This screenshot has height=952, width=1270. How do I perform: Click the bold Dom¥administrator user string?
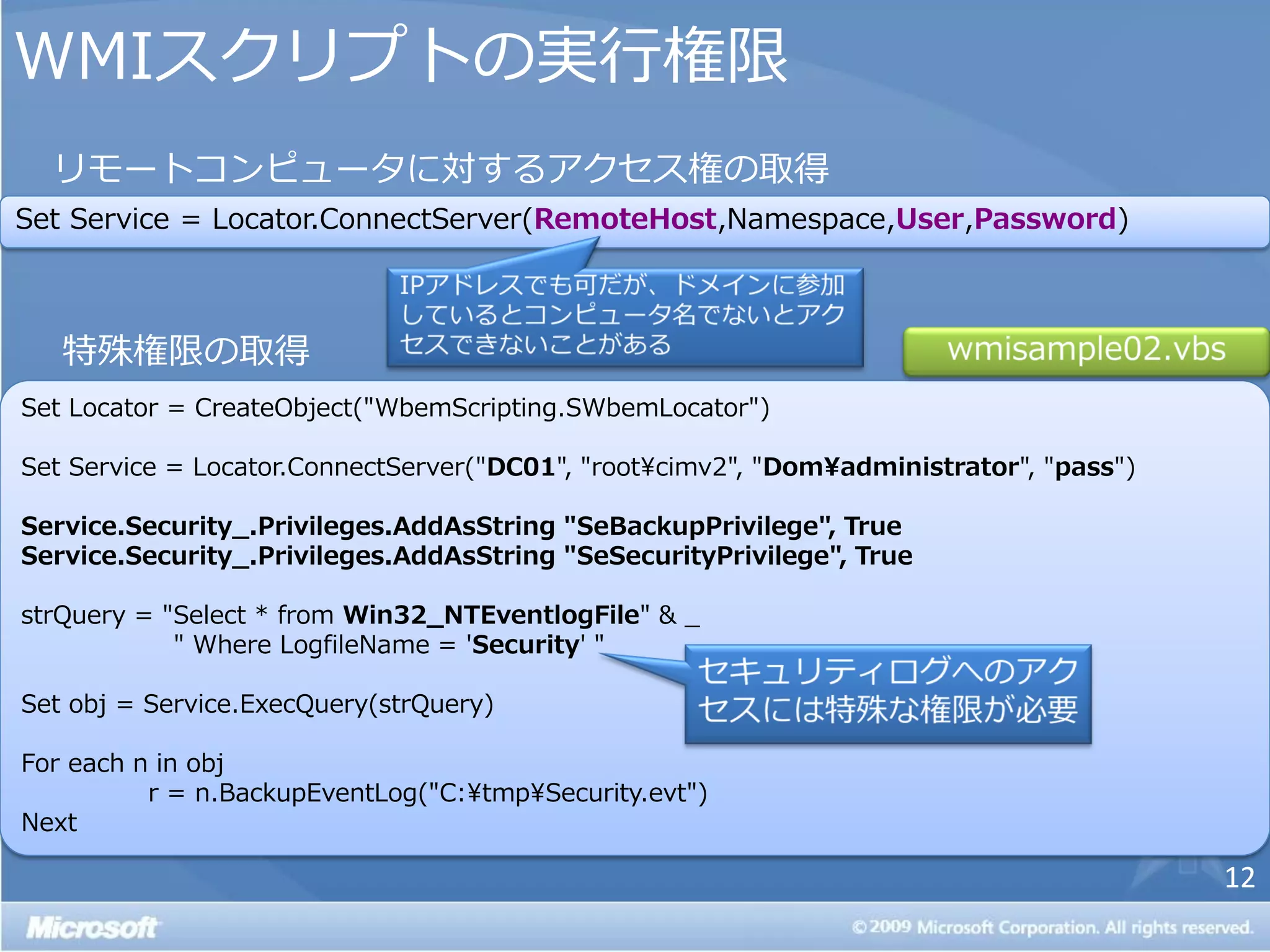click(x=892, y=467)
